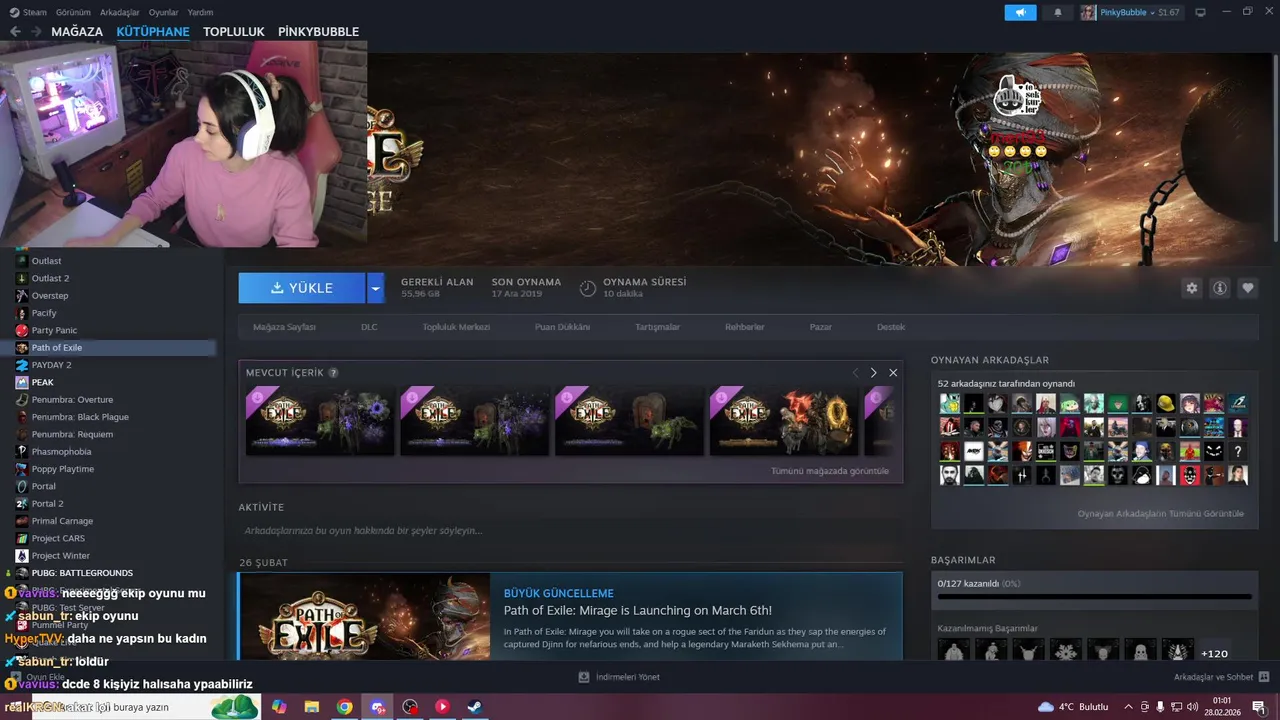Open the weather widget showing 4°C Bulutlu
The image size is (1280, 720).
pos(1073,707)
